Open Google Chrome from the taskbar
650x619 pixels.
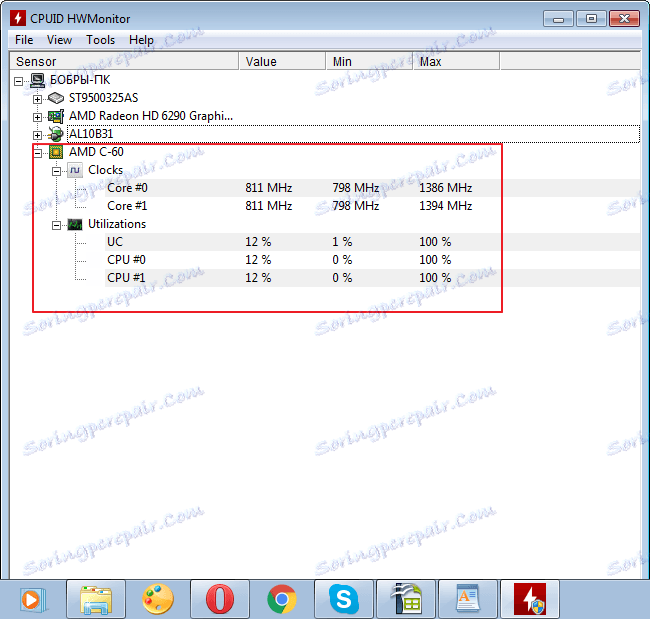pyautogui.click(x=282, y=600)
